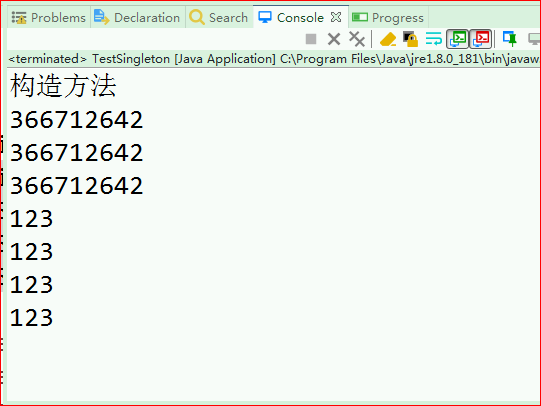Click the Terminate stop icon
This screenshot has height=406, width=541.
point(311,39)
